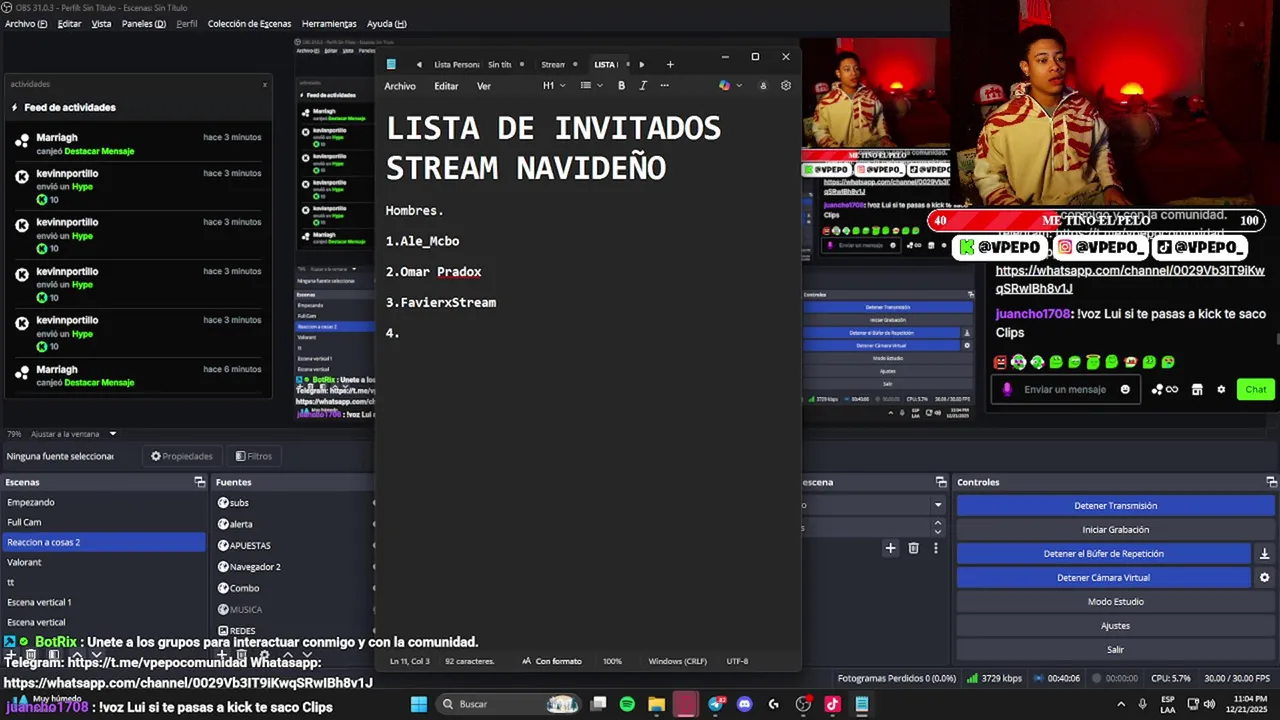
Task: Click the list formatting icon in Notepad
Action: click(x=586, y=86)
